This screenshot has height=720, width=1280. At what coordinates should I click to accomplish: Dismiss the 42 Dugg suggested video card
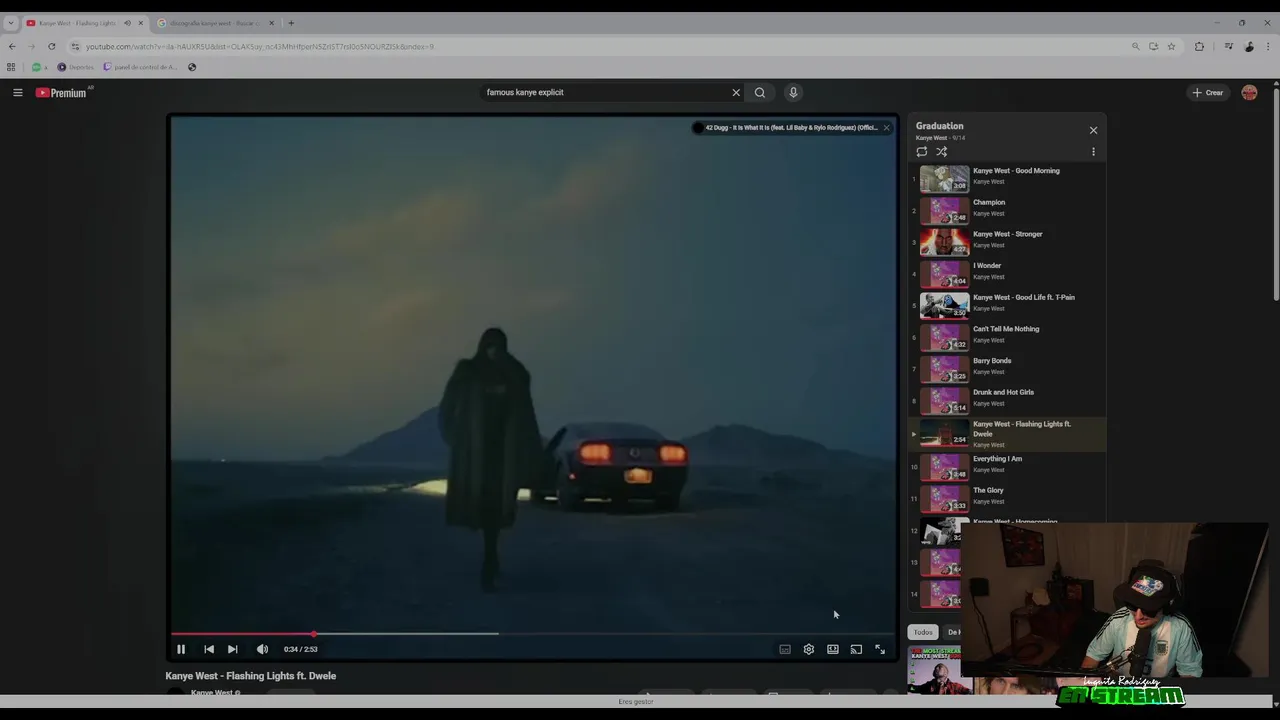(886, 127)
